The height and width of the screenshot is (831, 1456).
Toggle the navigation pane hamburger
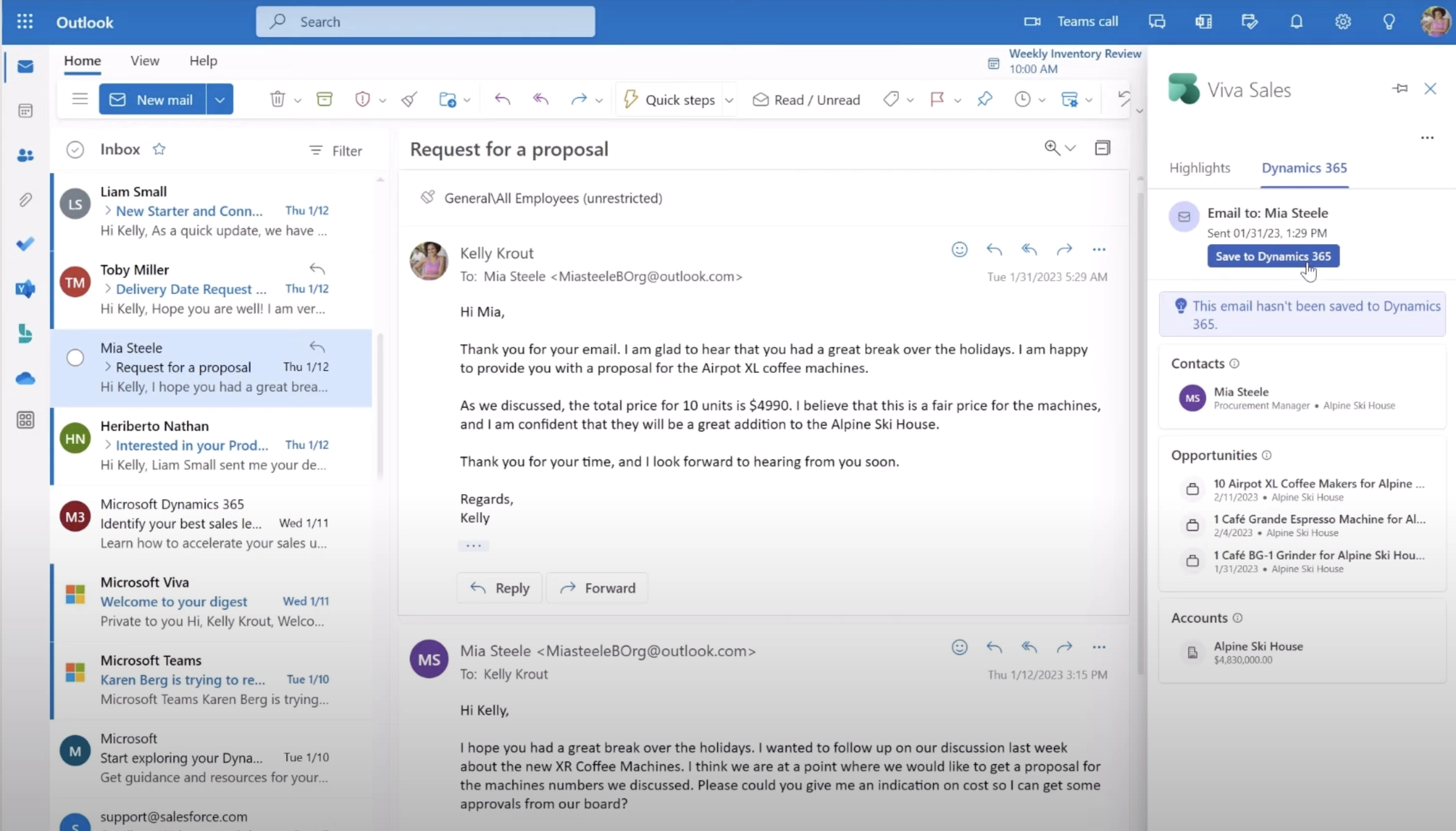[x=80, y=99]
